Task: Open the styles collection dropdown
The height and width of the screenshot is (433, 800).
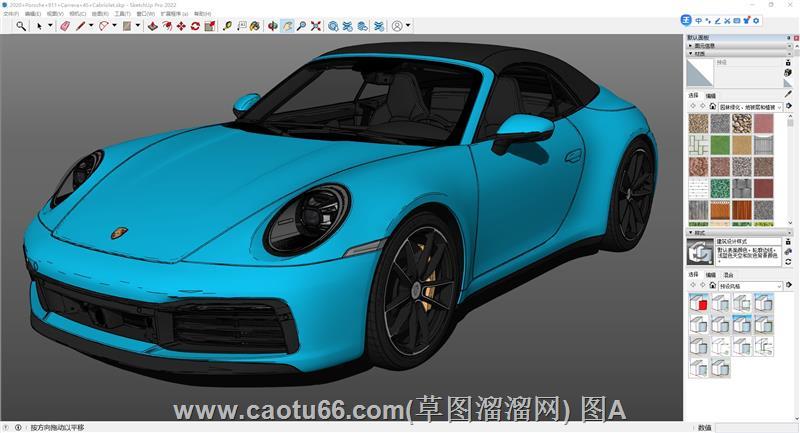Action: pos(750,286)
